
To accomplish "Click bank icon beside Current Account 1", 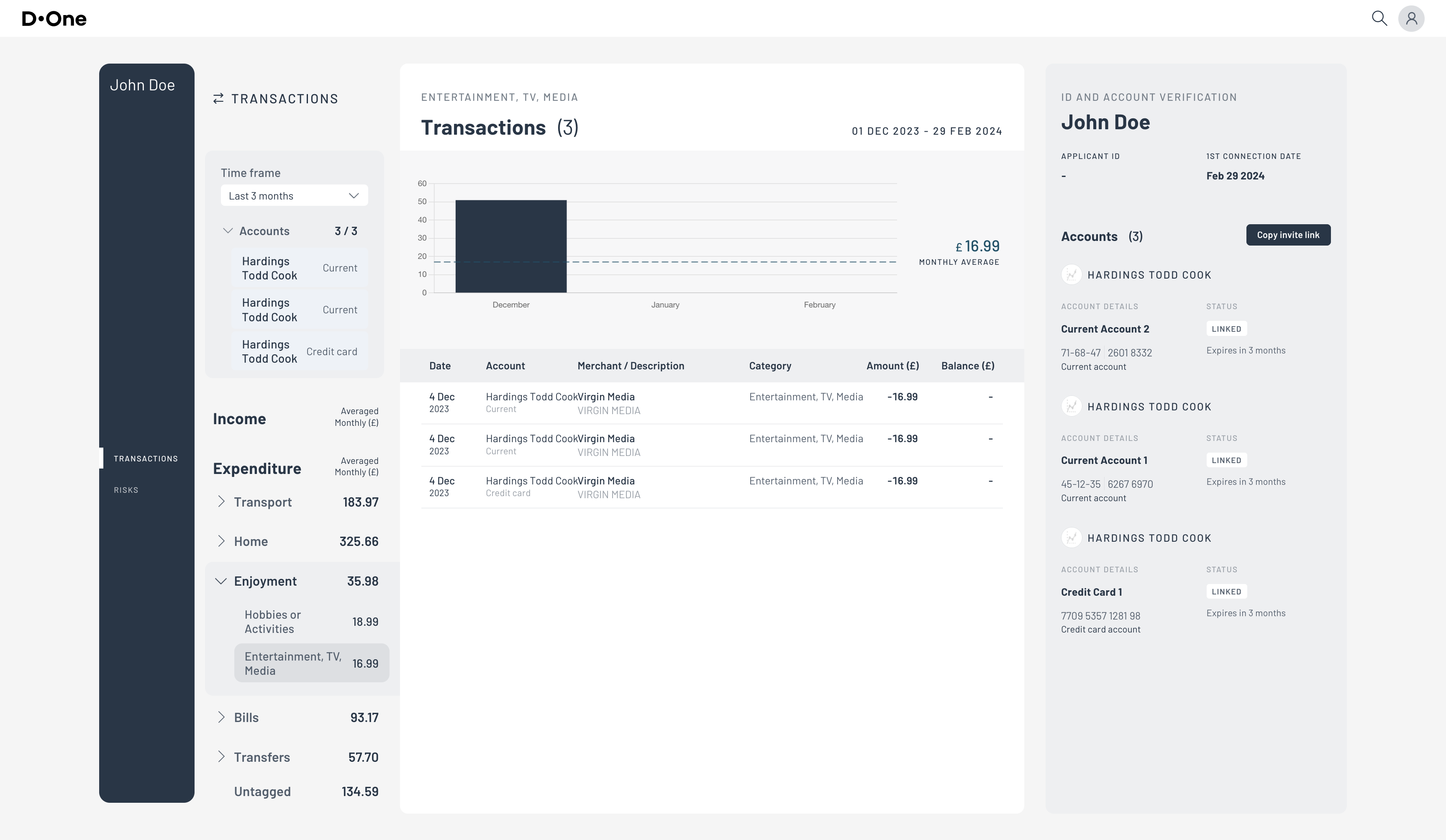I will coord(1071,406).
